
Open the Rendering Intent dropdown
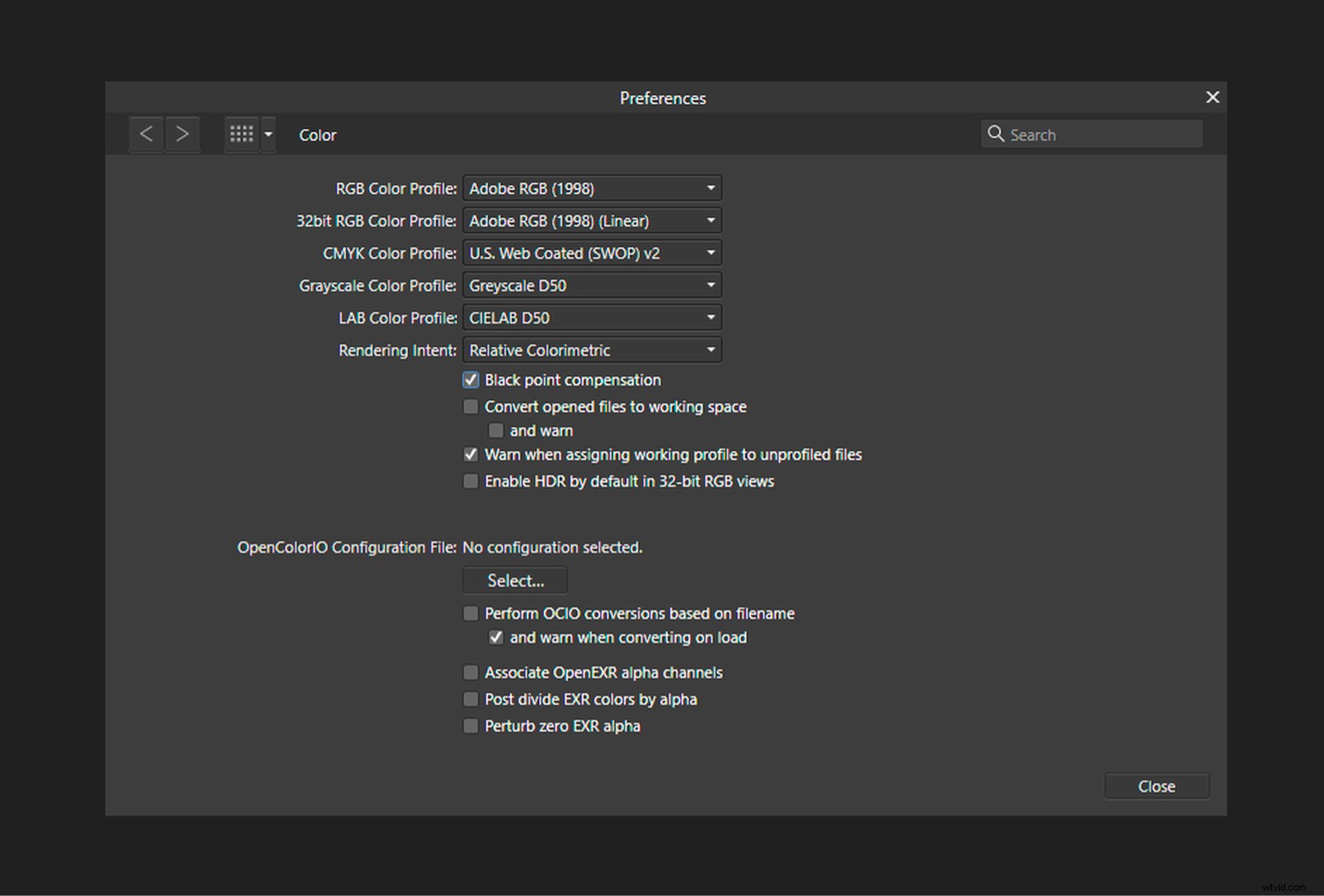coord(591,350)
